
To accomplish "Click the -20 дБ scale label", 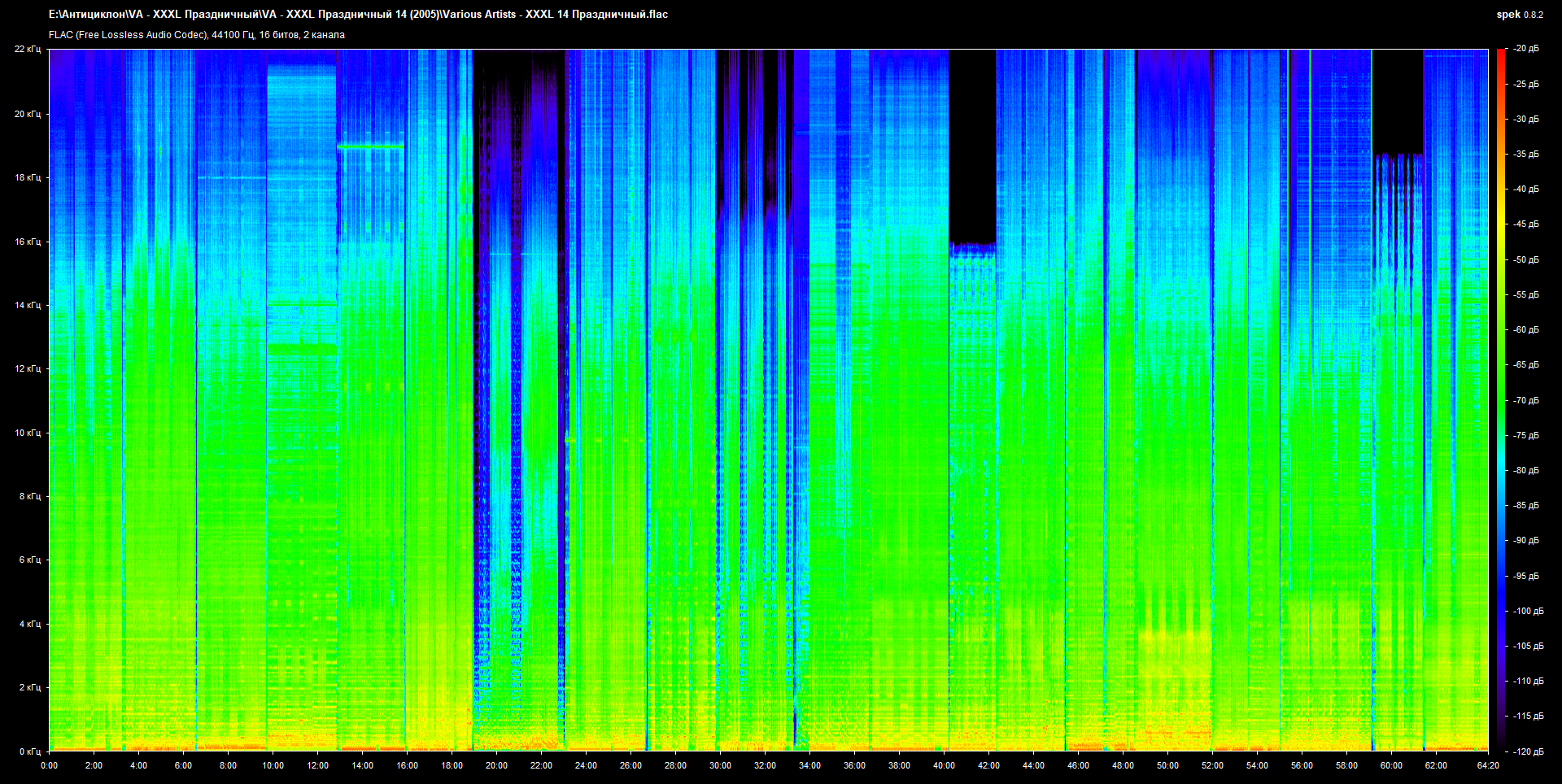I will tap(1526, 49).
